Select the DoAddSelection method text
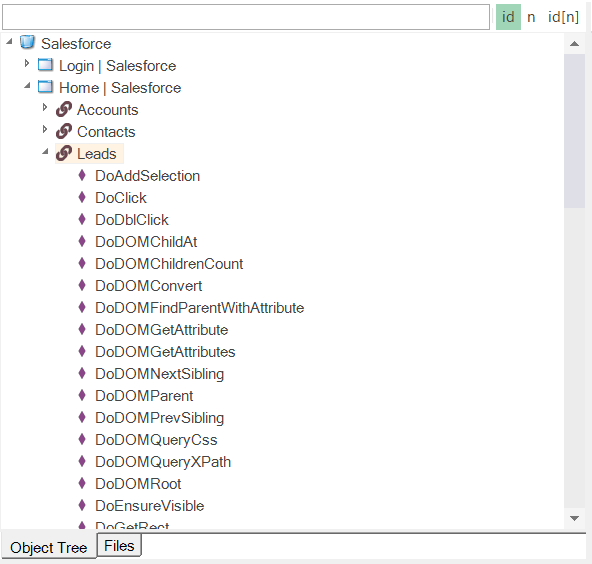The height and width of the screenshot is (564, 592). click(147, 176)
